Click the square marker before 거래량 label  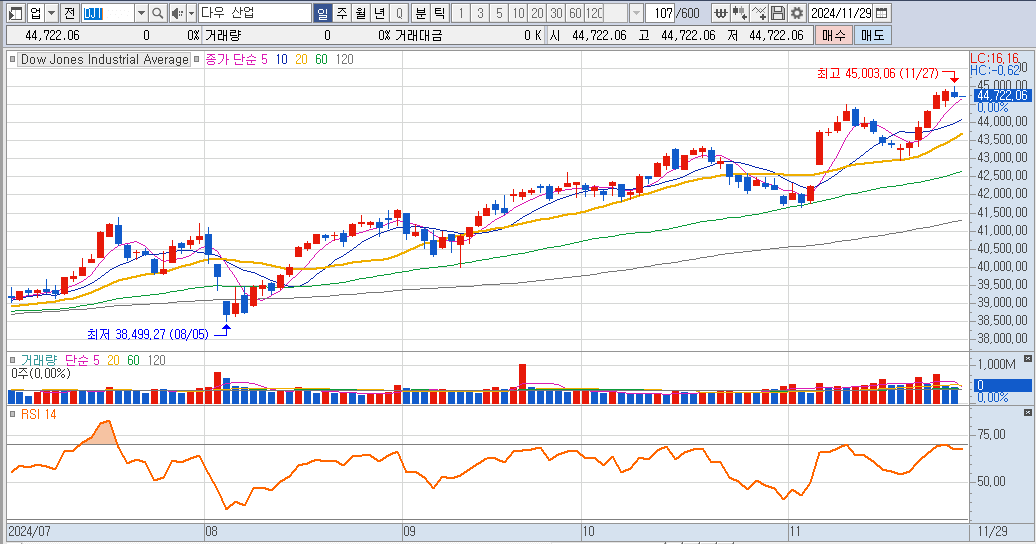coord(12,360)
